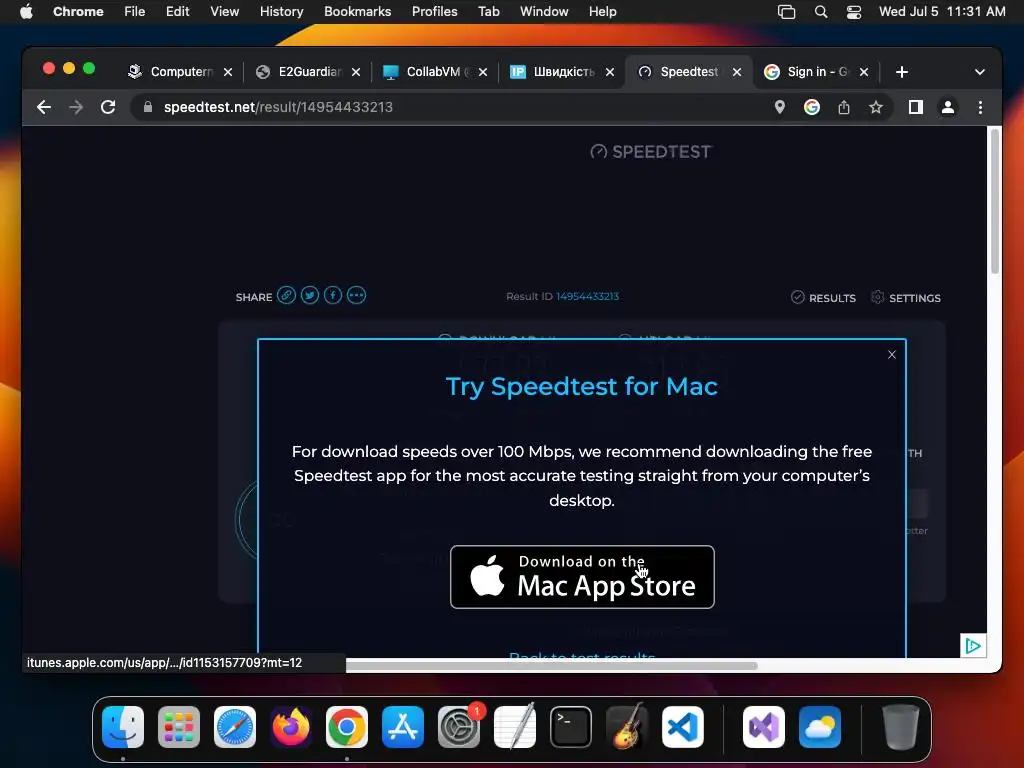Open the Chrome profile avatar
This screenshot has width=1024, height=768.
(x=948, y=107)
